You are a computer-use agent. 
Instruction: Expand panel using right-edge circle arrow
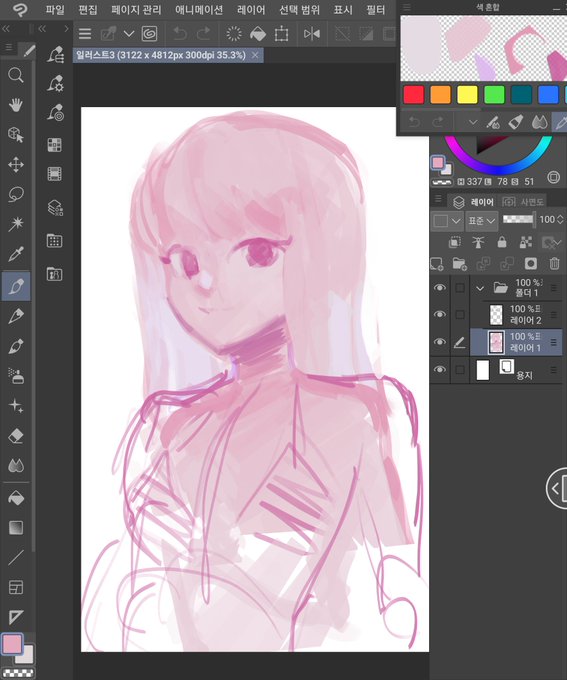point(557,488)
